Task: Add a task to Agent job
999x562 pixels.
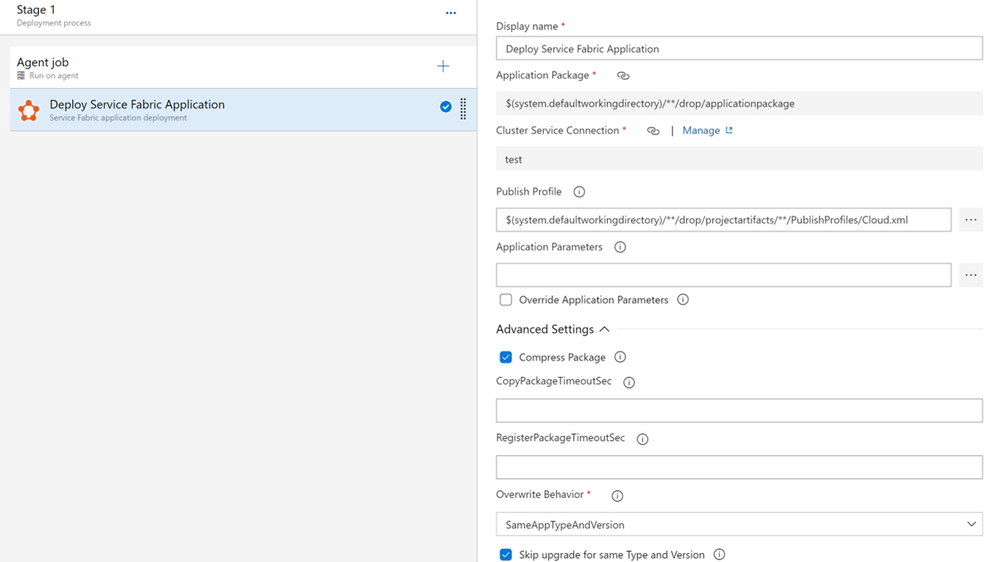Action: coord(443,66)
